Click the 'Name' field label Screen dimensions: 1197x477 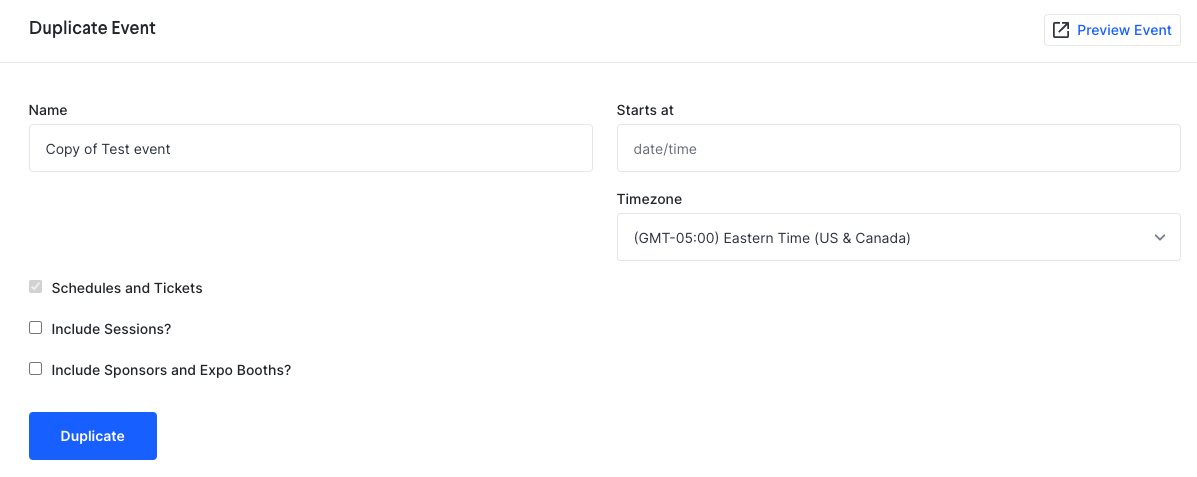(48, 110)
